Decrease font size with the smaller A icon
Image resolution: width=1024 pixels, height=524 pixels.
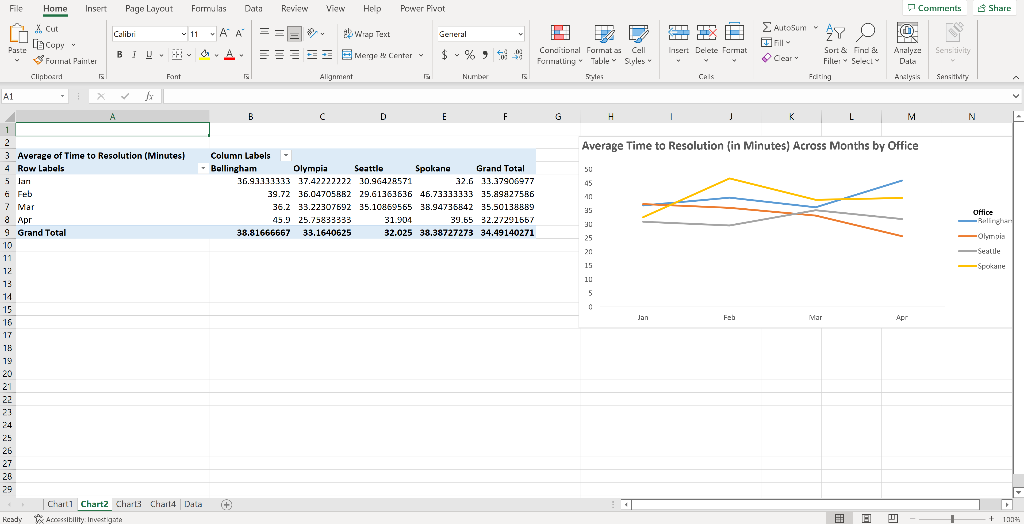point(240,33)
